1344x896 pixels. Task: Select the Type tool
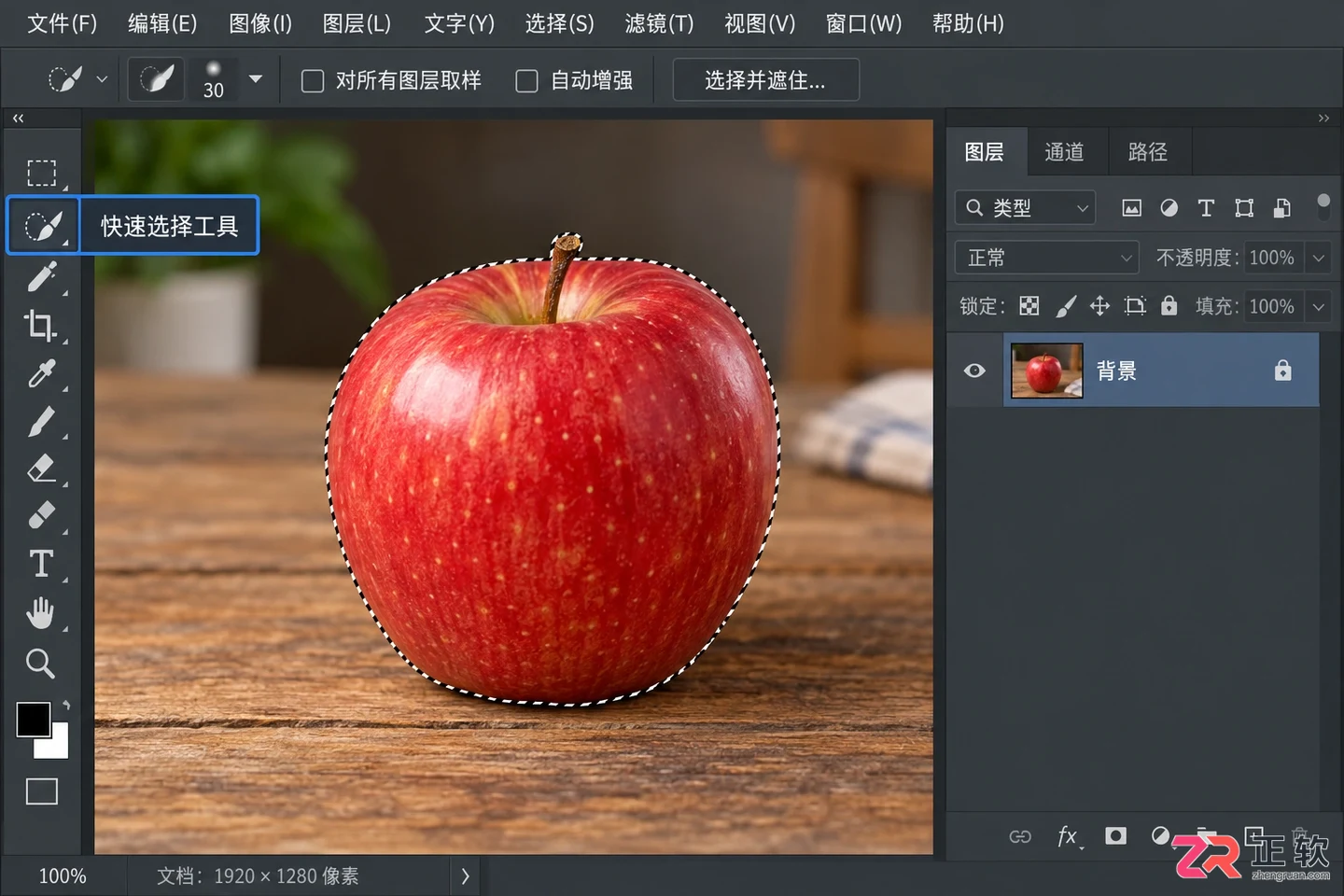(41, 564)
